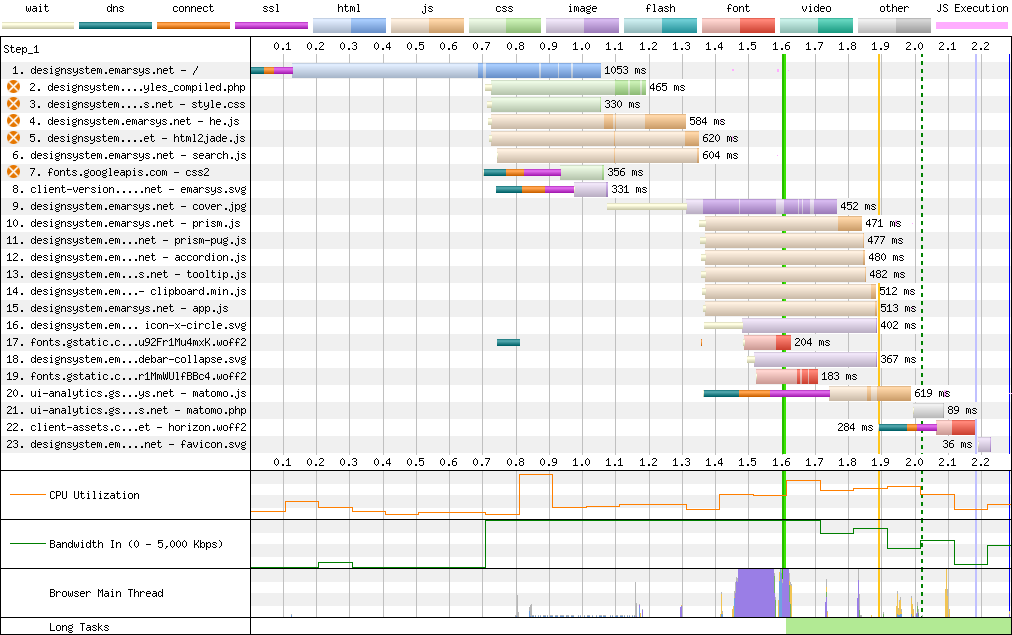
Task: Click the 584 ms duration label
Action: (x=707, y=121)
